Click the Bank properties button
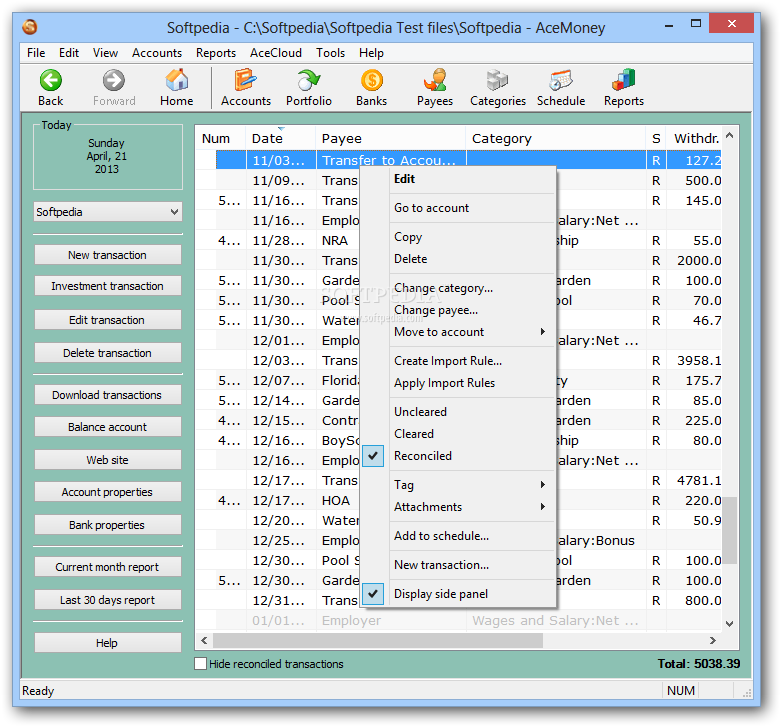Viewport: 781px width, 727px height. pos(108,525)
